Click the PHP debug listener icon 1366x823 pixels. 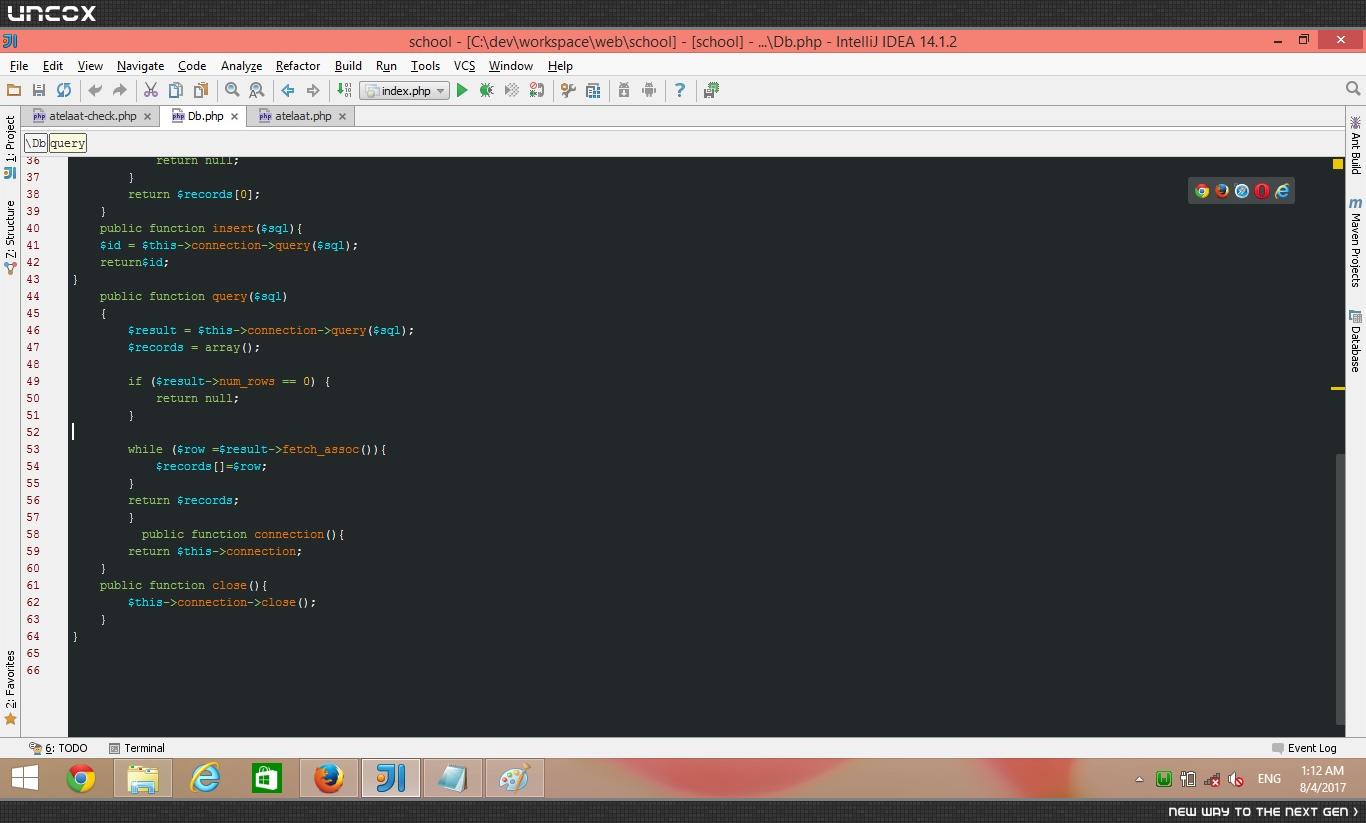click(x=537, y=90)
